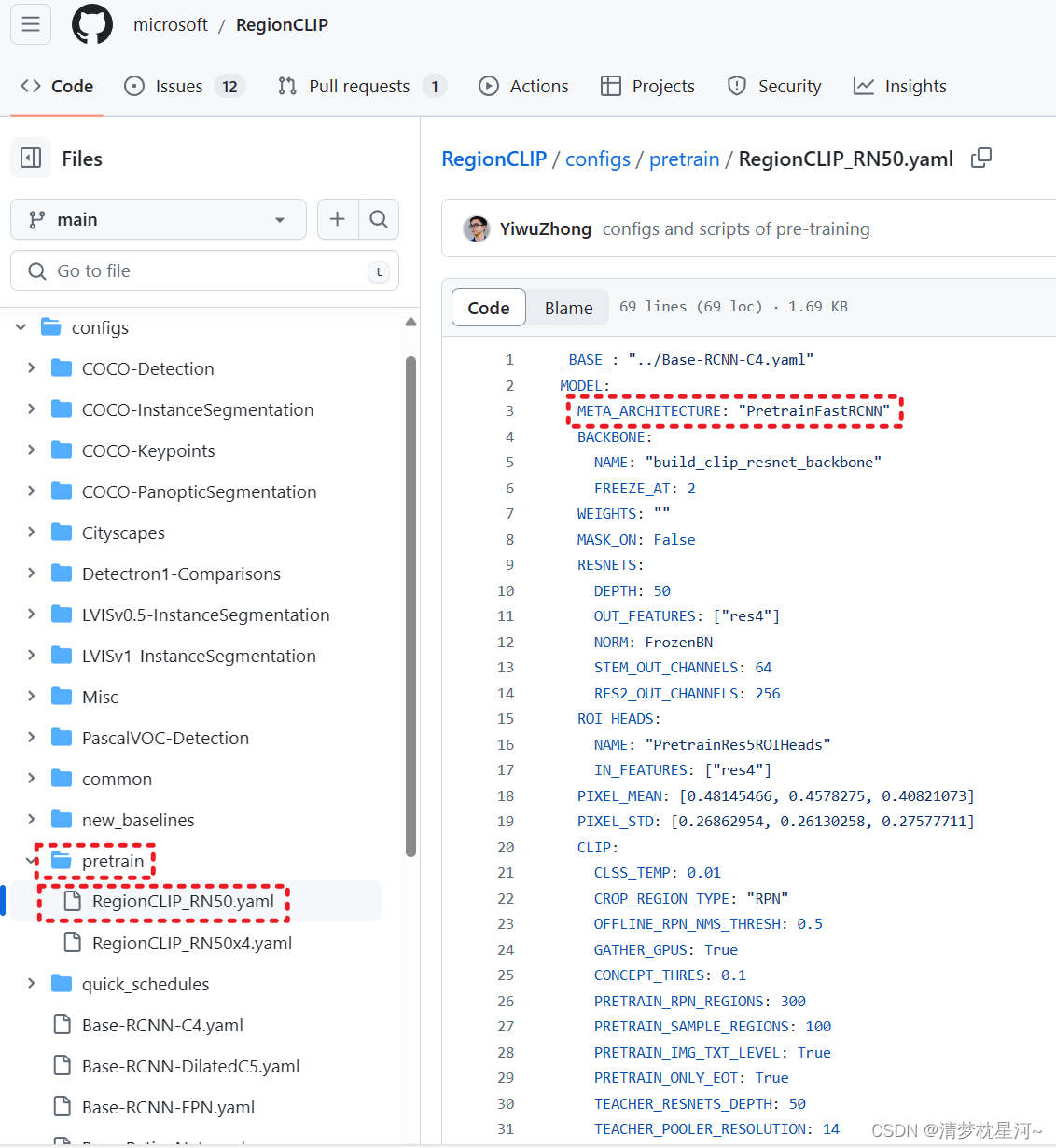The height and width of the screenshot is (1148, 1056).
Task: Open configs breadcrumb link
Action: coord(598,159)
